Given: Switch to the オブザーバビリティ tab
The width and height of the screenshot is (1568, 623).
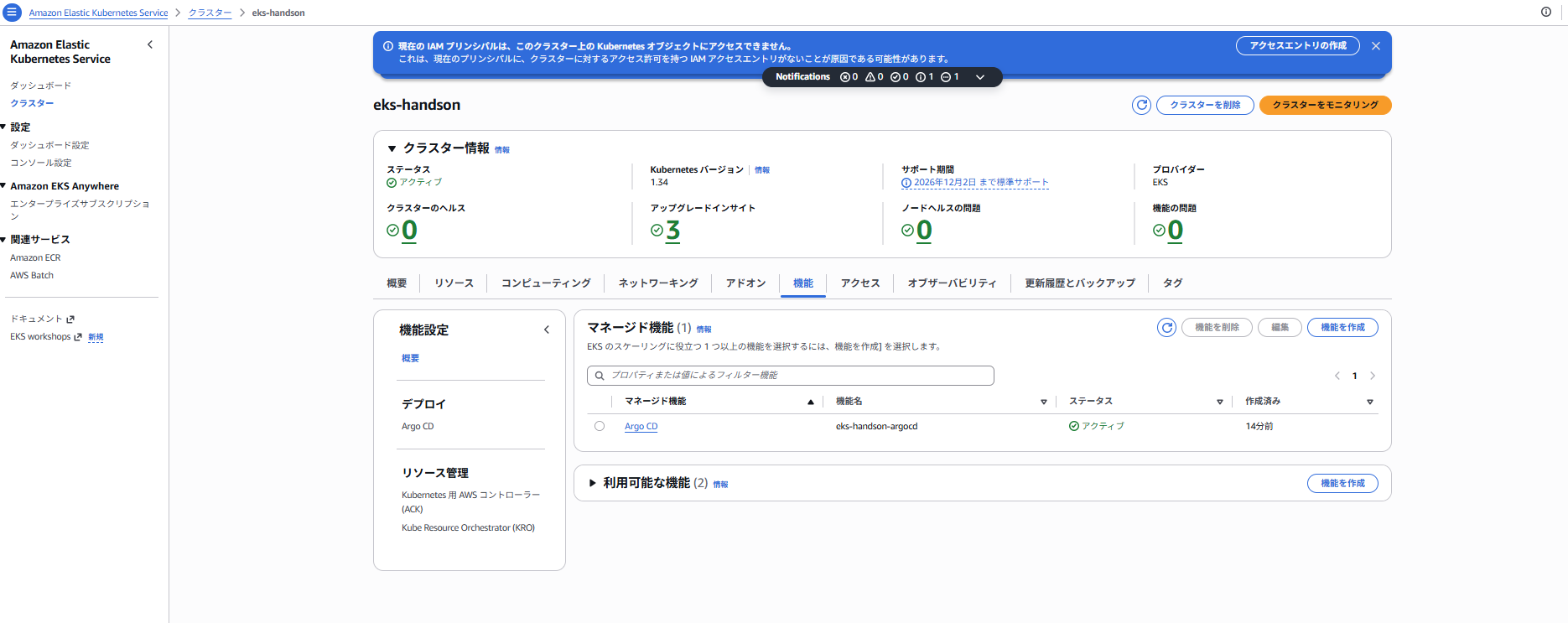Looking at the screenshot, I should pos(953,283).
